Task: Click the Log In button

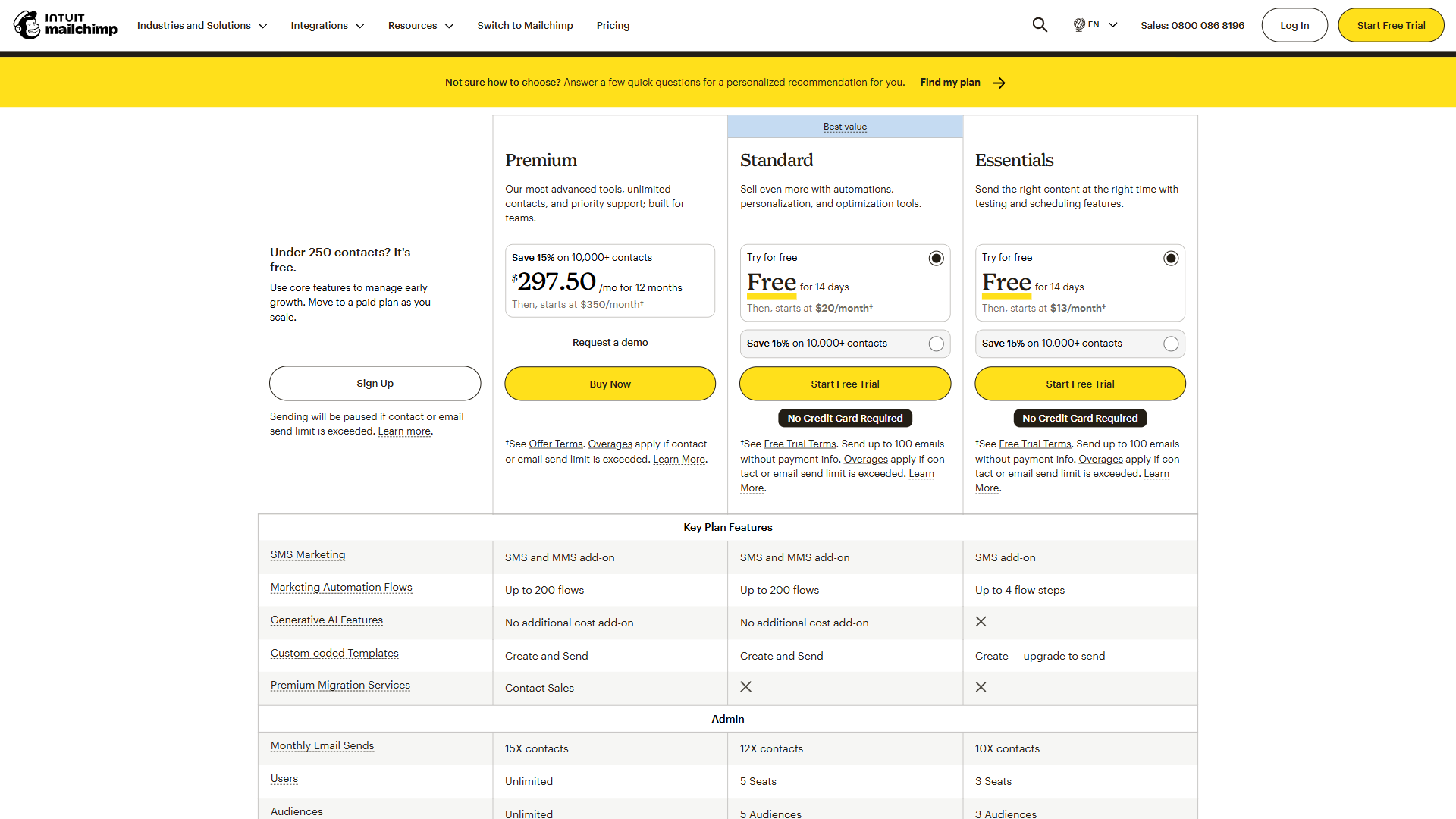Action: click(x=1294, y=25)
